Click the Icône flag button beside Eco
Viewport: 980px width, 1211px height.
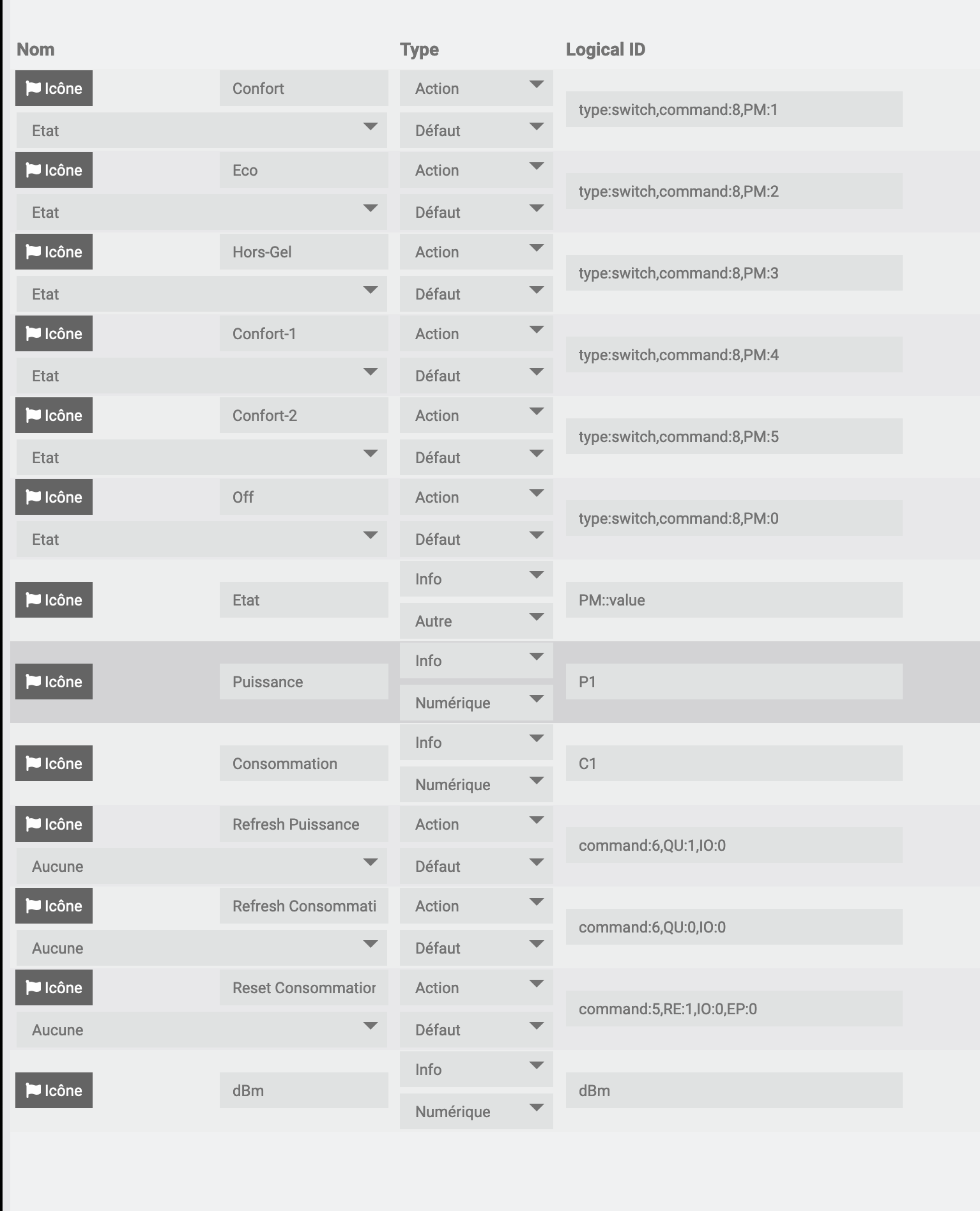coord(54,170)
